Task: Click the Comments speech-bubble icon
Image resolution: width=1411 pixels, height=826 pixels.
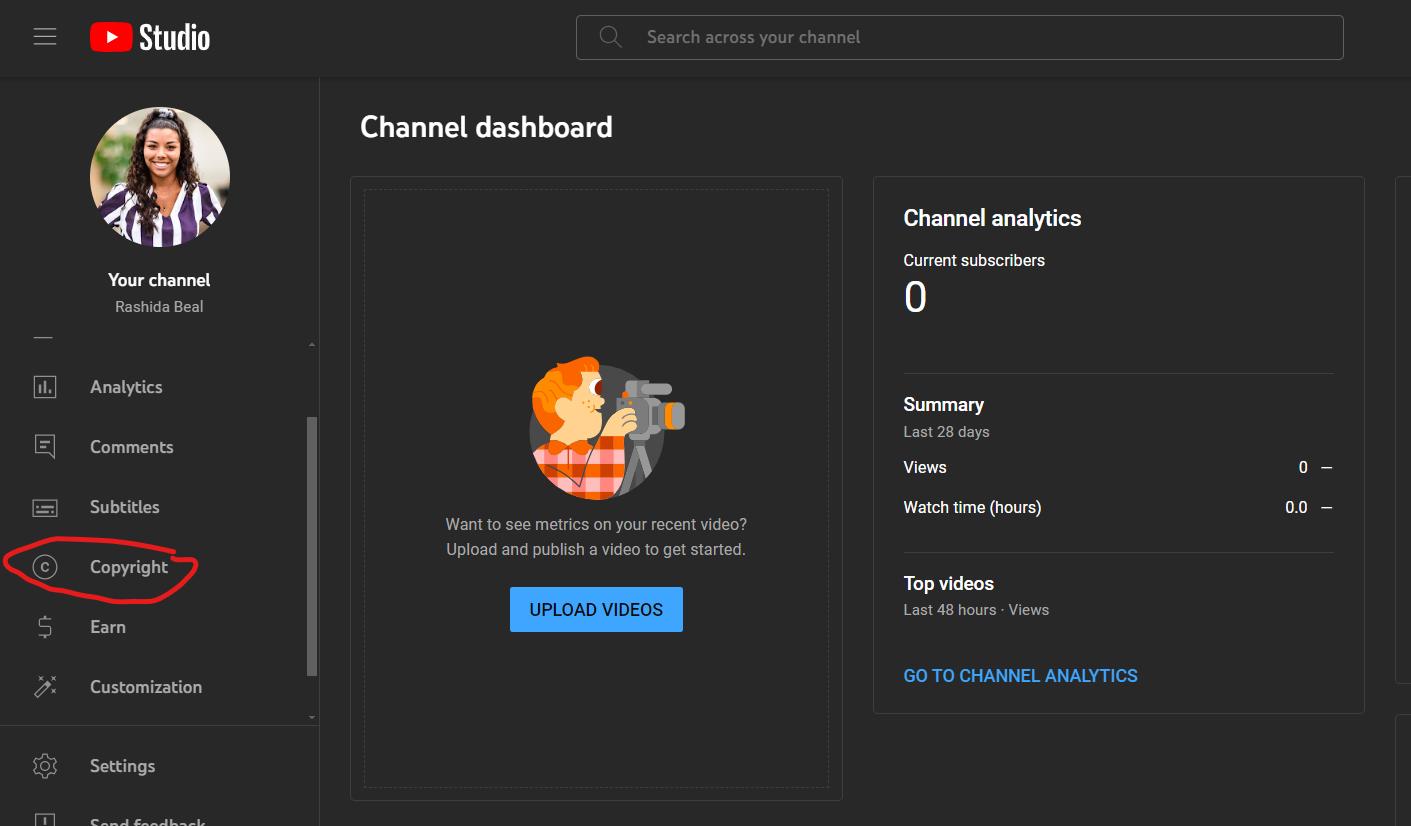Action: pyautogui.click(x=45, y=447)
